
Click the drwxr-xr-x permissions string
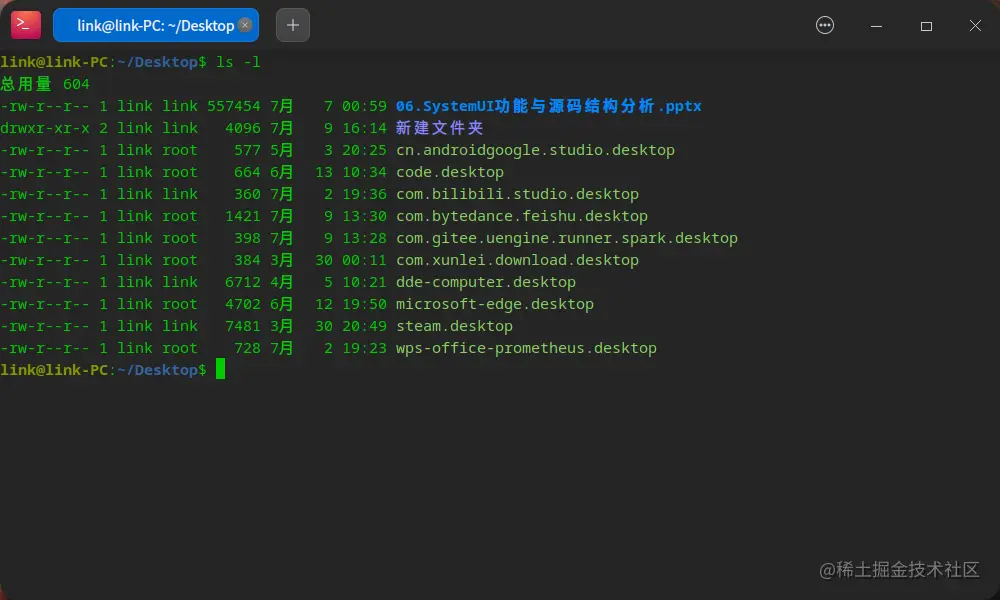coord(45,128)
